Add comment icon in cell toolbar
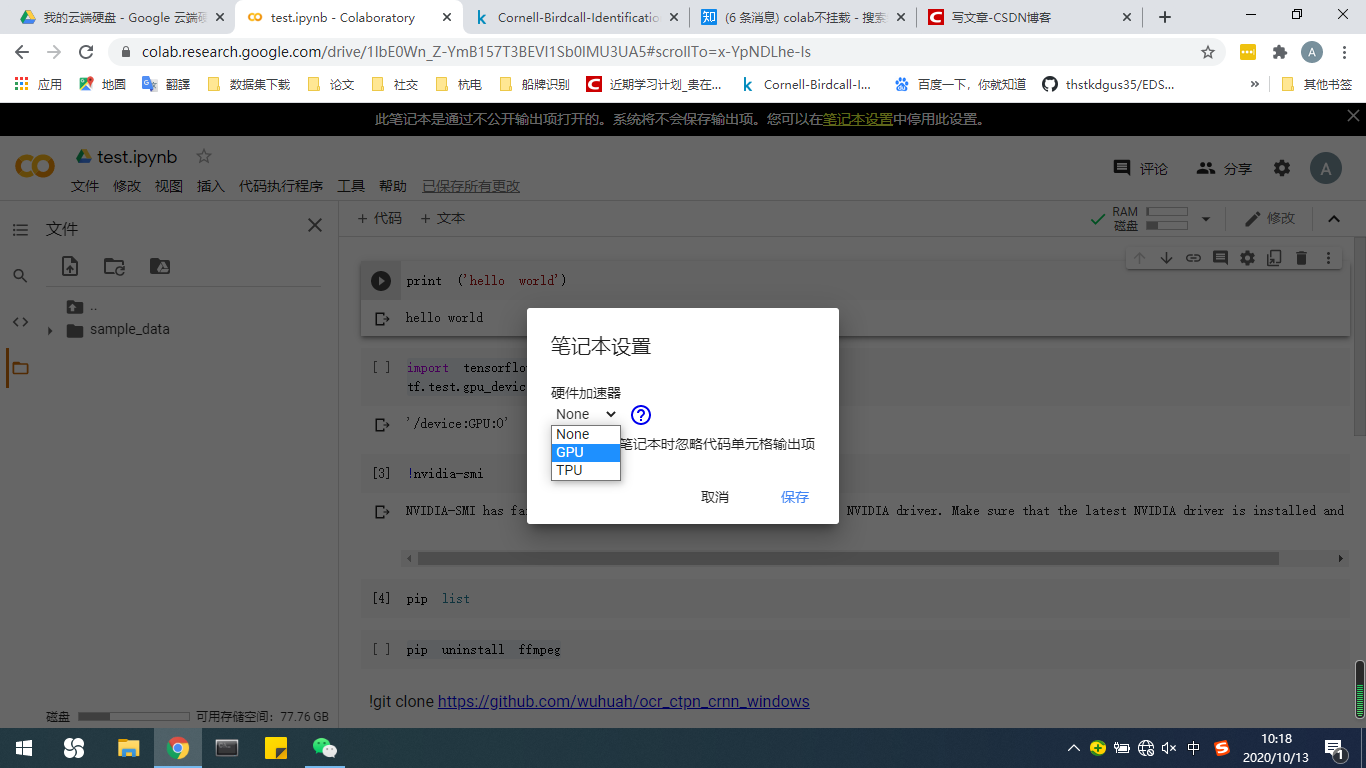1366x768 pixels. [1220, 258]
